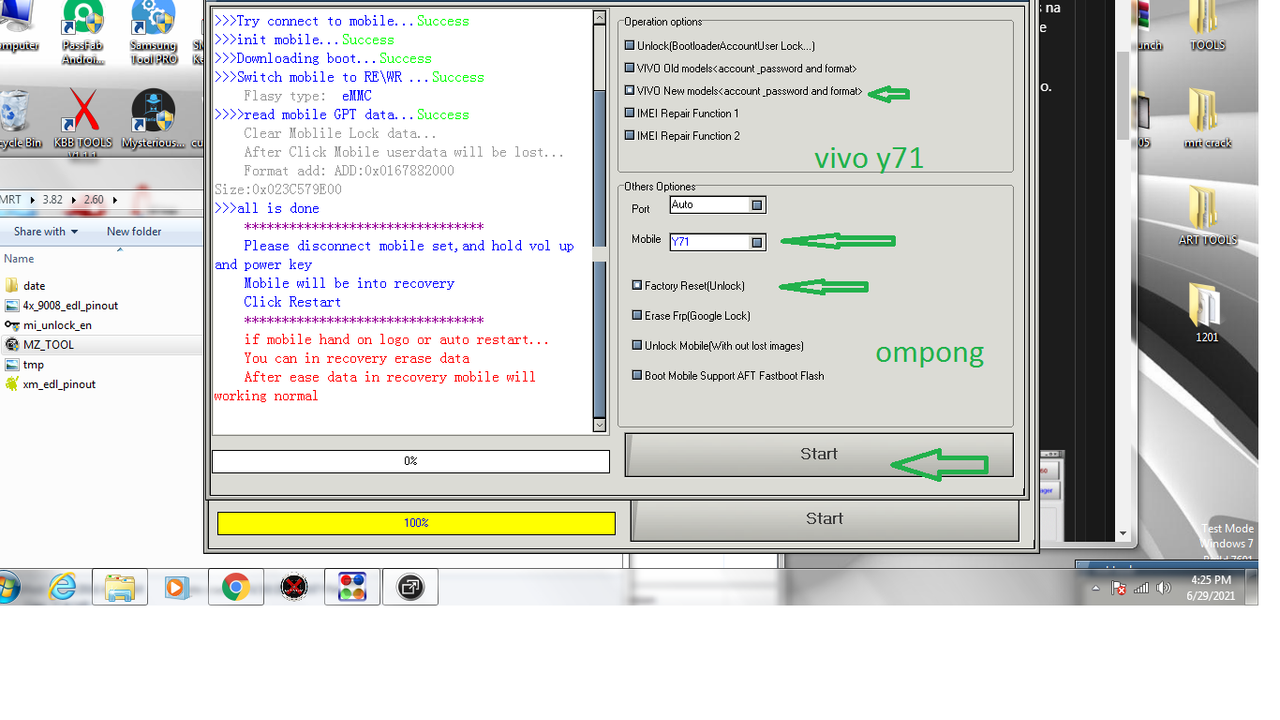Switch to Google Chrome on the taskbar
This screenshot has height=720, width=1280.
(236, 587)
